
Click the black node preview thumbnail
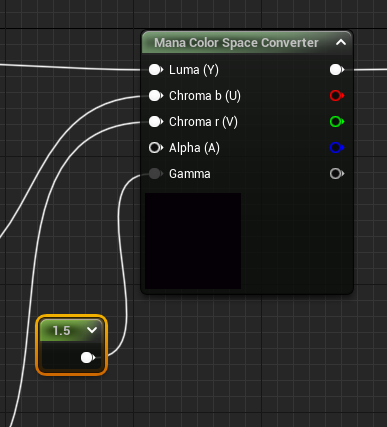click(x=193, y=241)
